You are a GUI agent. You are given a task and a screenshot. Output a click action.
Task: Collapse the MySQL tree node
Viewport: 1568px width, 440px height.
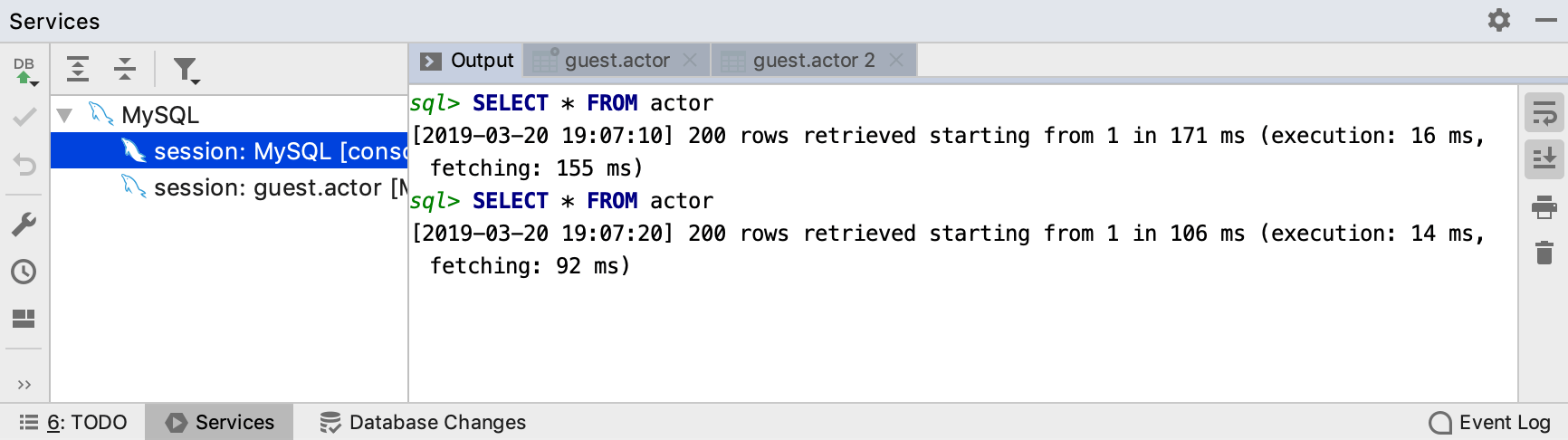pyautogui.click(x=65, y=115)
